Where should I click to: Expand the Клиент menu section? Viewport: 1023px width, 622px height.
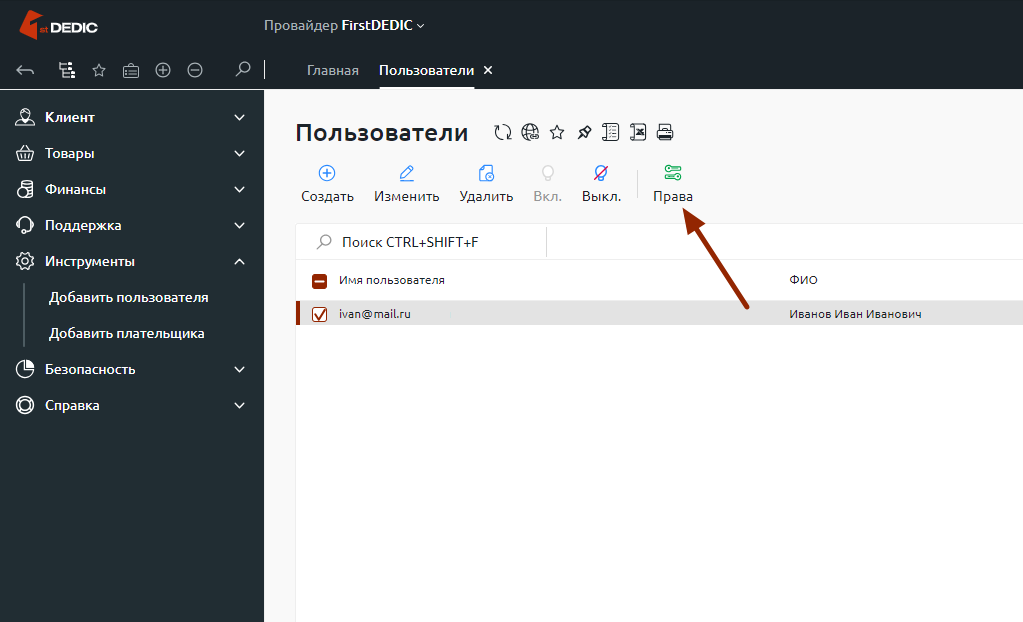click(x=130, y=117)
